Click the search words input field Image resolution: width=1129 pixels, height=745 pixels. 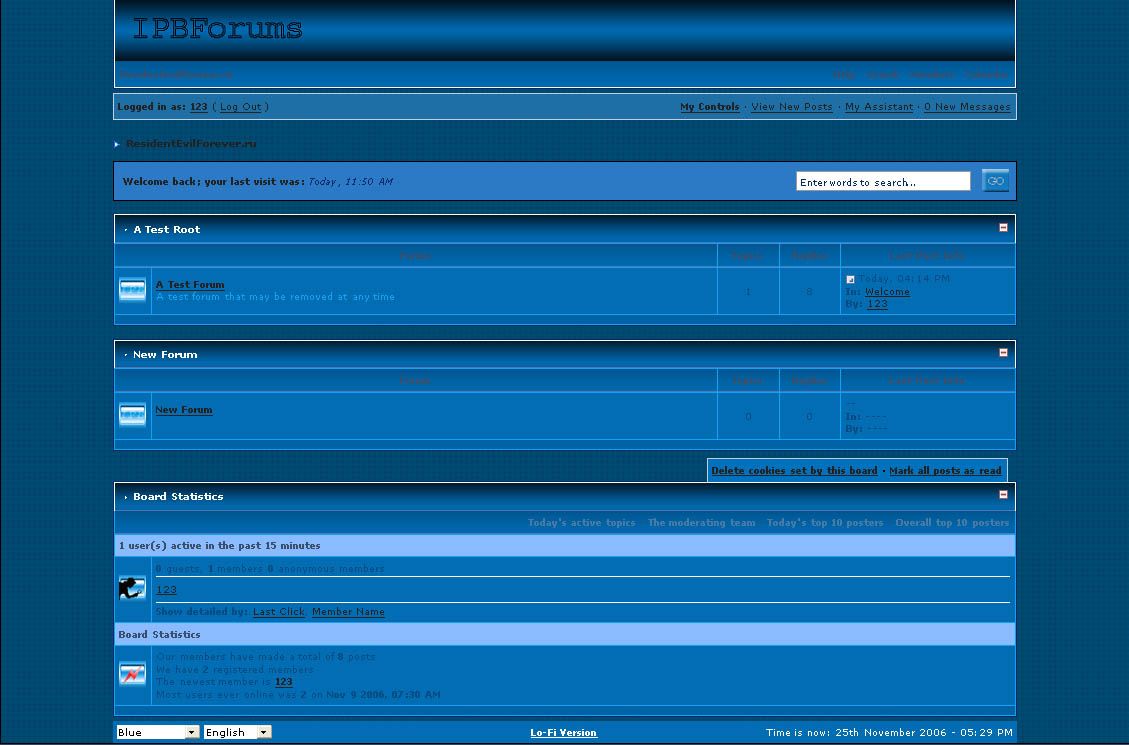pyautogui.click(x=882, y=182)
